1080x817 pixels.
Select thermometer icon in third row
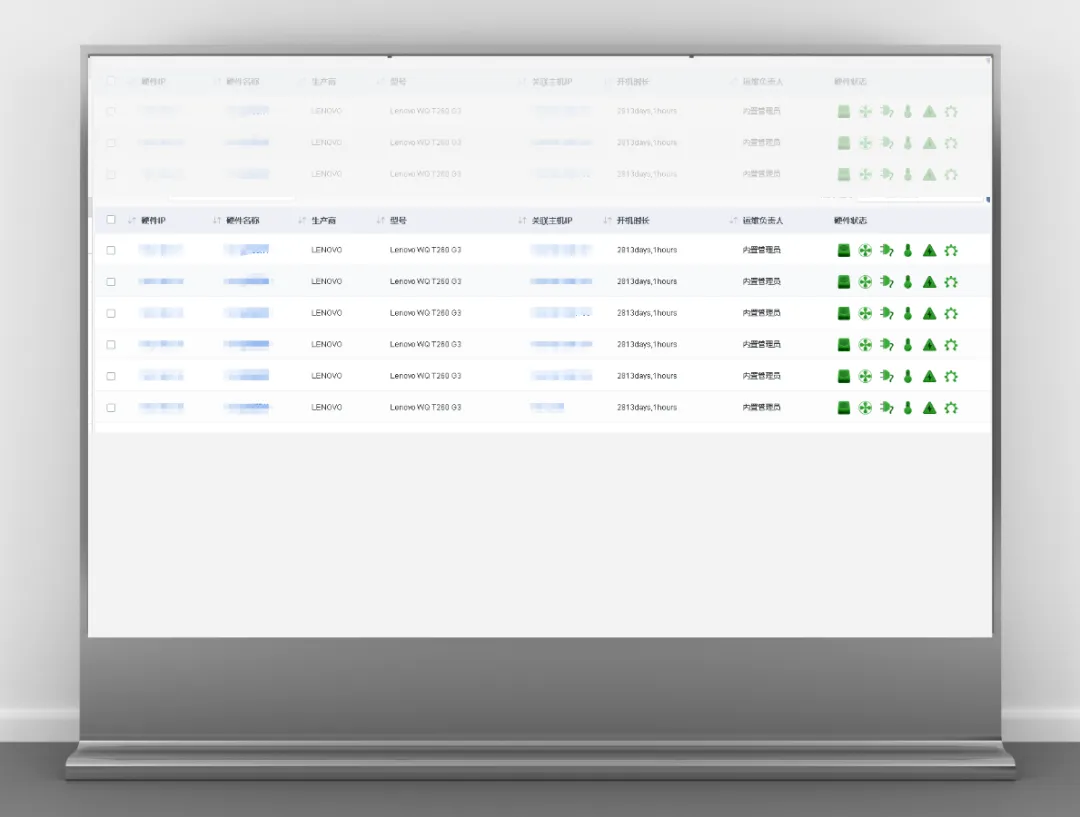pyautogui.click(x=908, y=313)
